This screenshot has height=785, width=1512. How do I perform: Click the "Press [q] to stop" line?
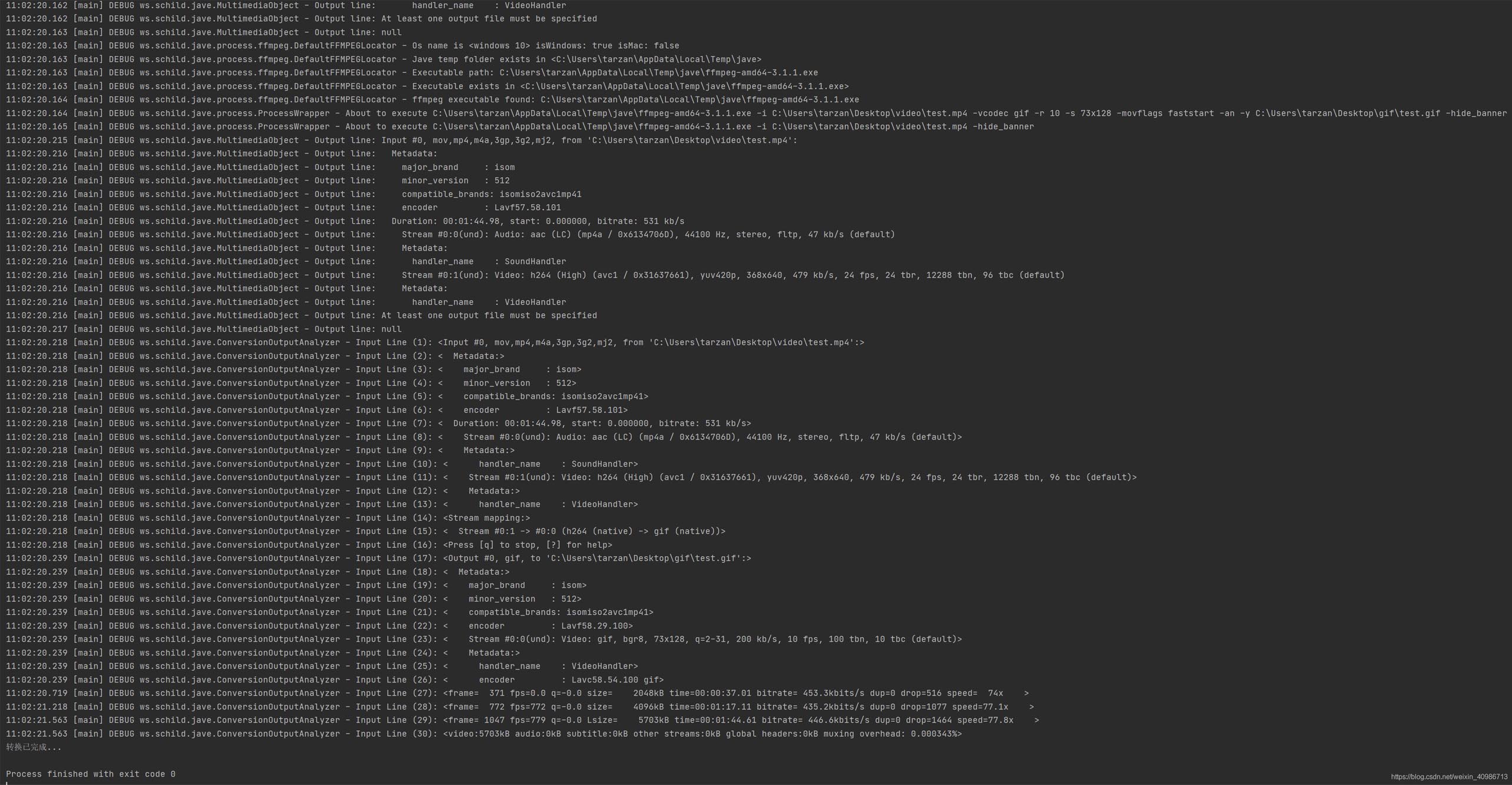[x=527, y=545]
